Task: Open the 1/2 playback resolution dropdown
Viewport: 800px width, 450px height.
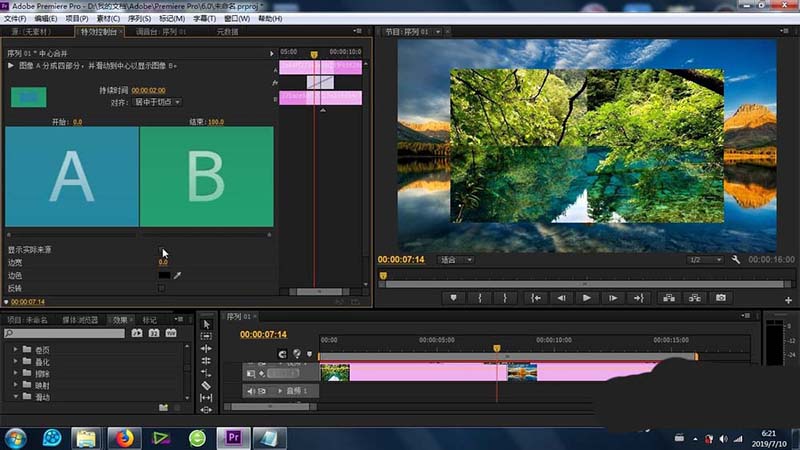Action: coord(705,260)
